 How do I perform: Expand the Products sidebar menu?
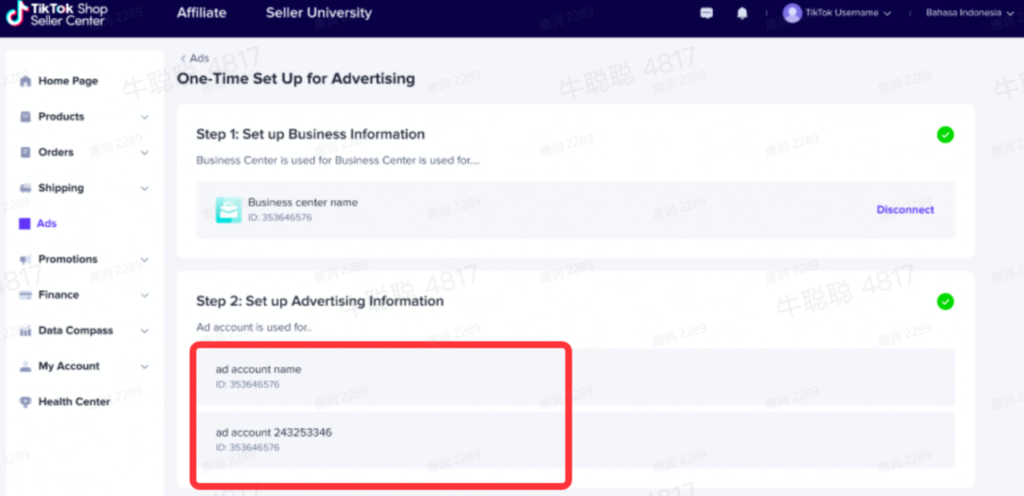click(x=144, y=117)
